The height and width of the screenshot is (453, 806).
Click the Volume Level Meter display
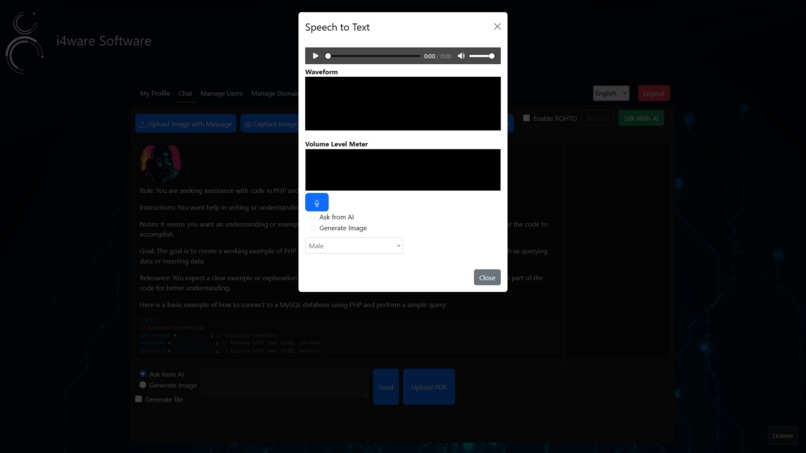coord(402,170)
